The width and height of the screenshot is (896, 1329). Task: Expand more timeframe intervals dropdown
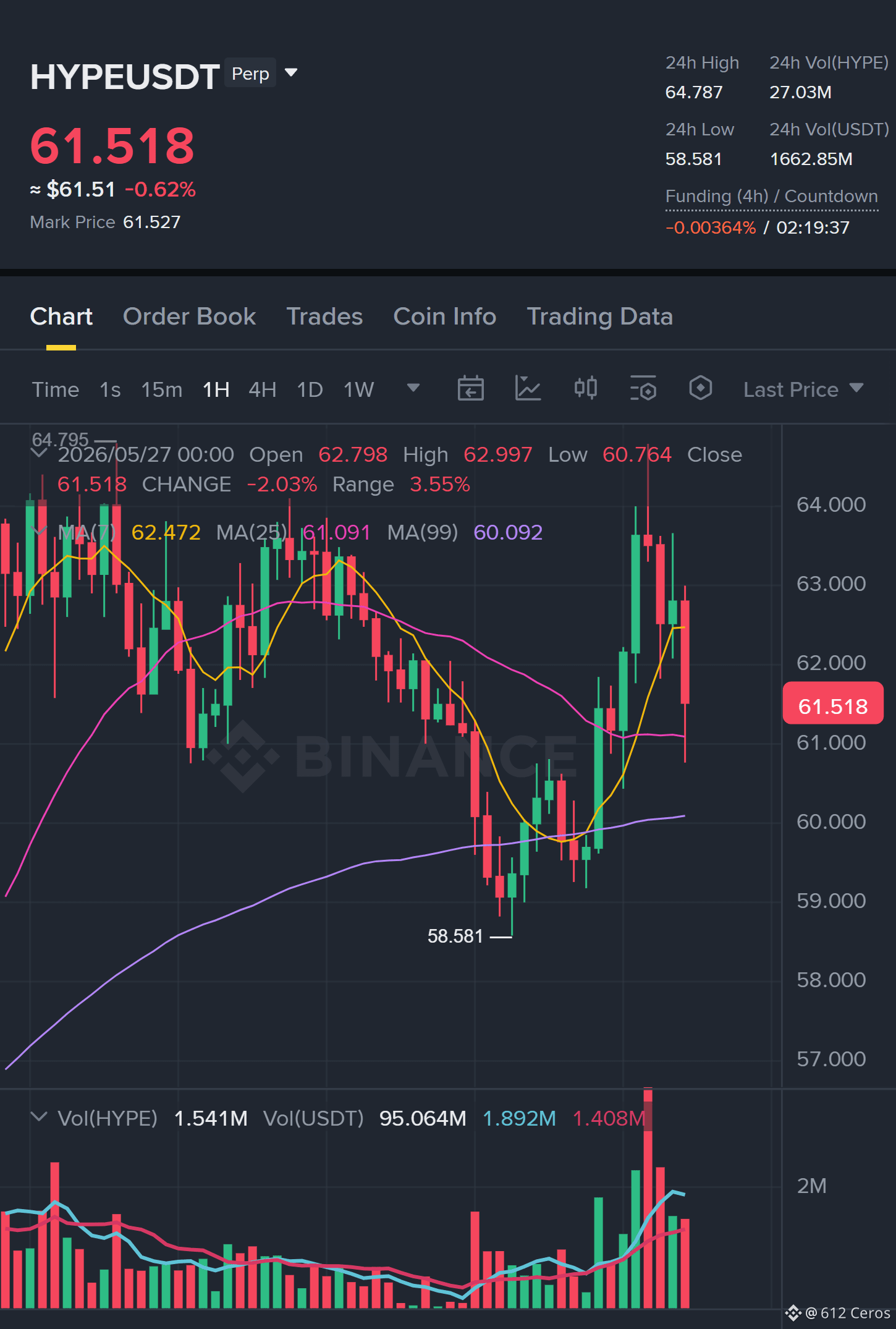pyautogui.click(x=413, y=388)
